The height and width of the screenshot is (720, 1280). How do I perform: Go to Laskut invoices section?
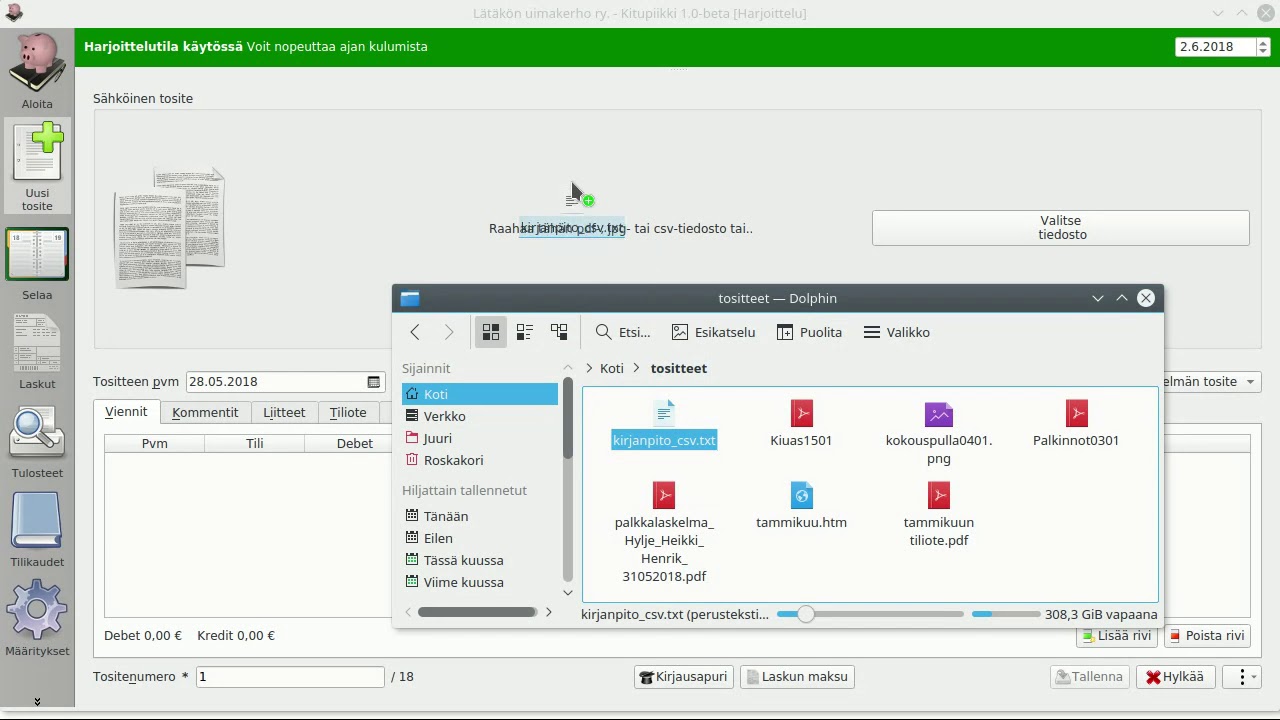coord(37,352)
